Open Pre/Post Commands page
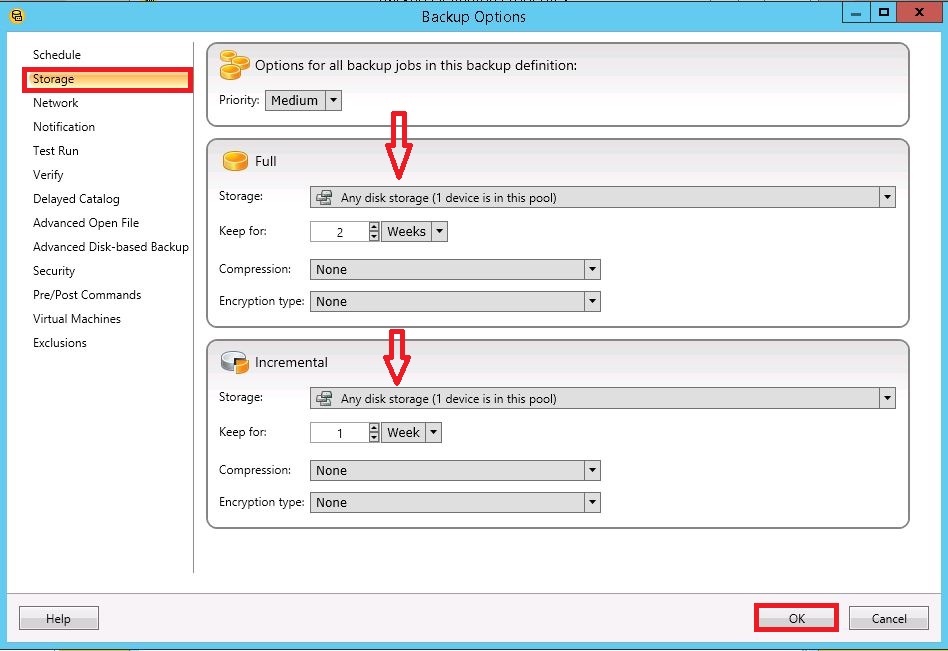This screenshot has width=948, height=651. pyautogui.click(x=87, y=295)
